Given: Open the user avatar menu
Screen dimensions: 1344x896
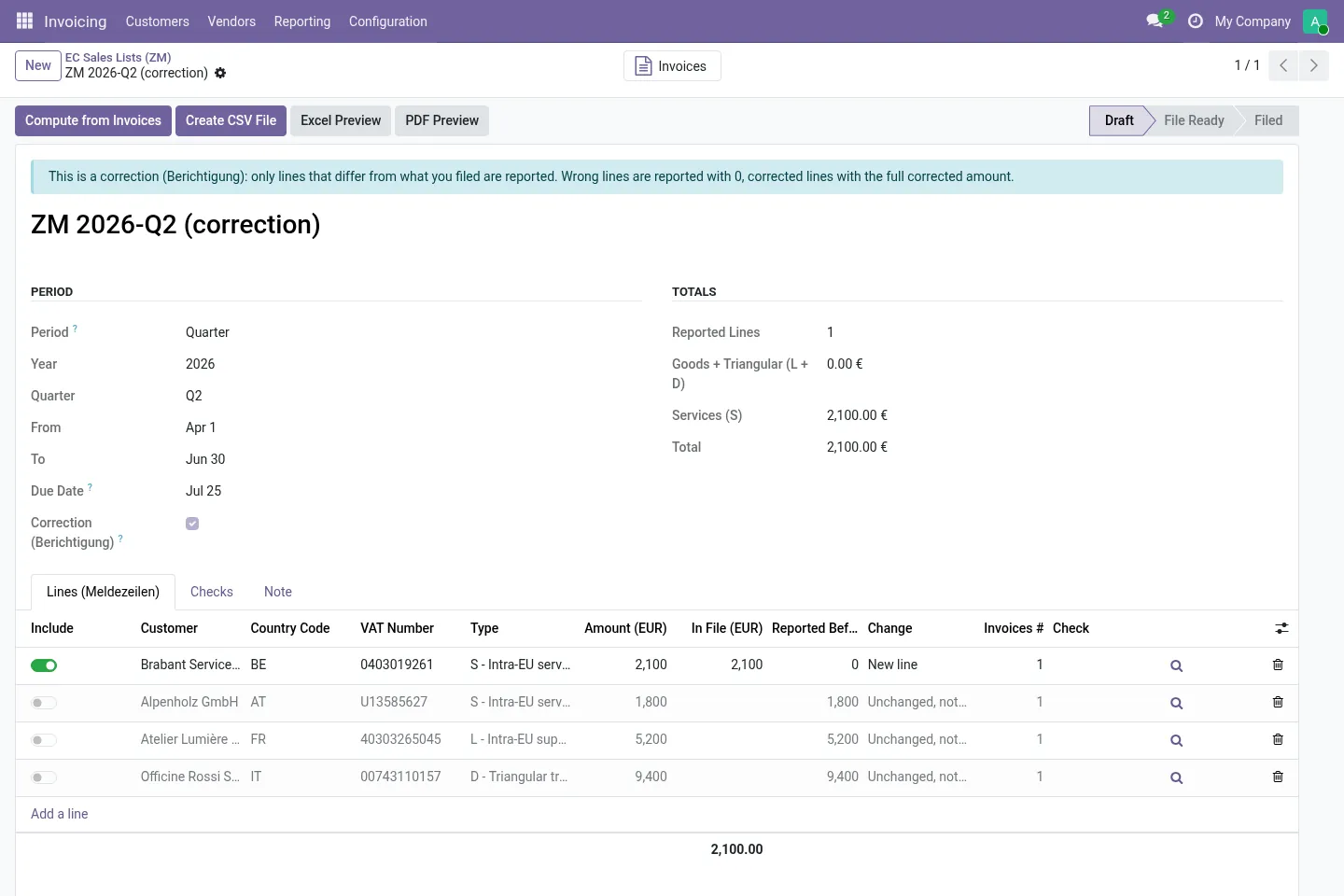Looking at the screenshot, I should (1315, 21).
